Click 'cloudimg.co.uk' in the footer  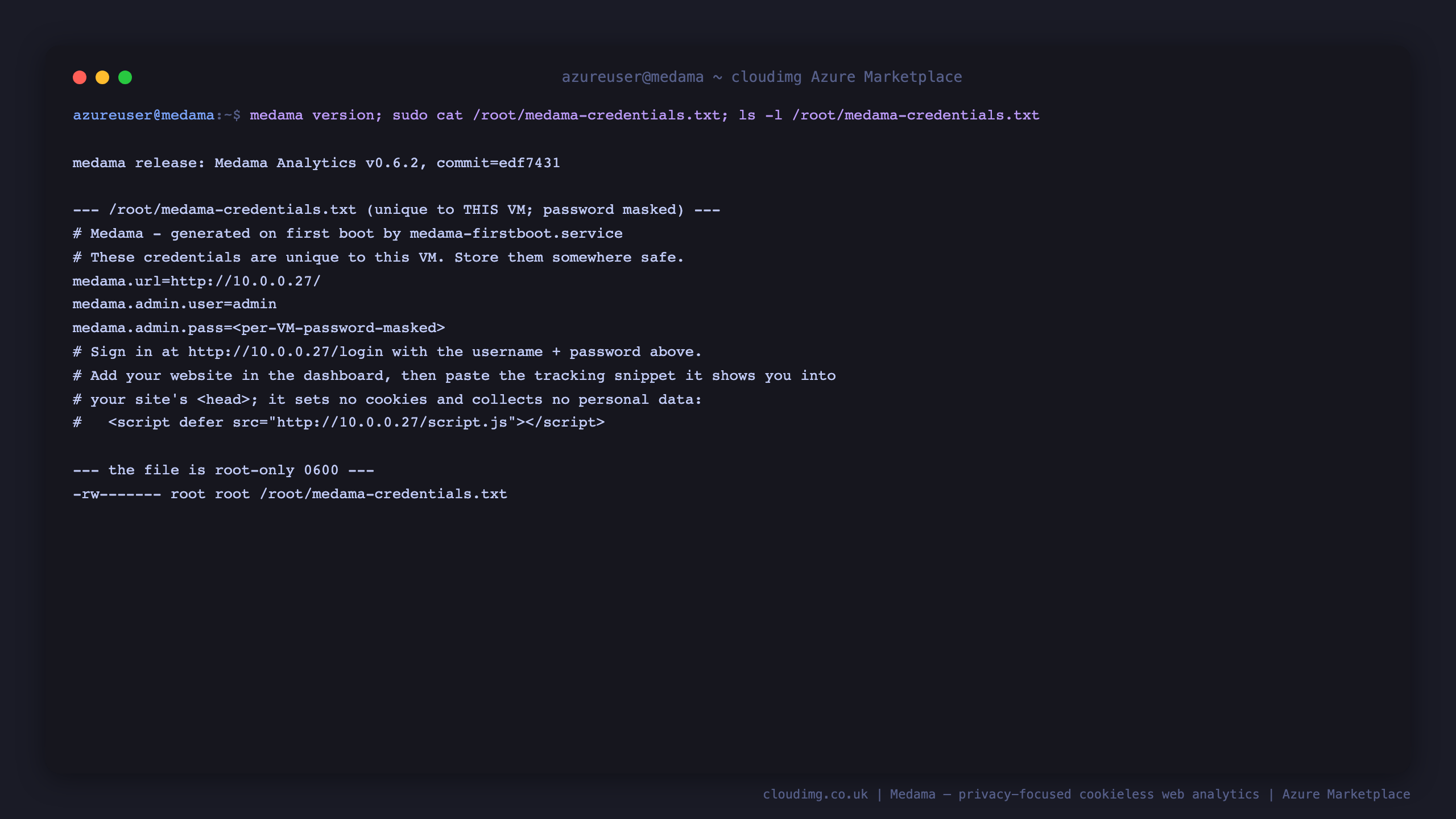coord(816,795)
